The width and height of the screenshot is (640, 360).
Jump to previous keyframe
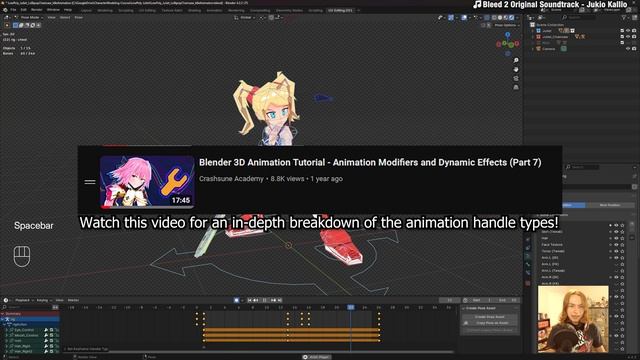[x=256, y=300]
